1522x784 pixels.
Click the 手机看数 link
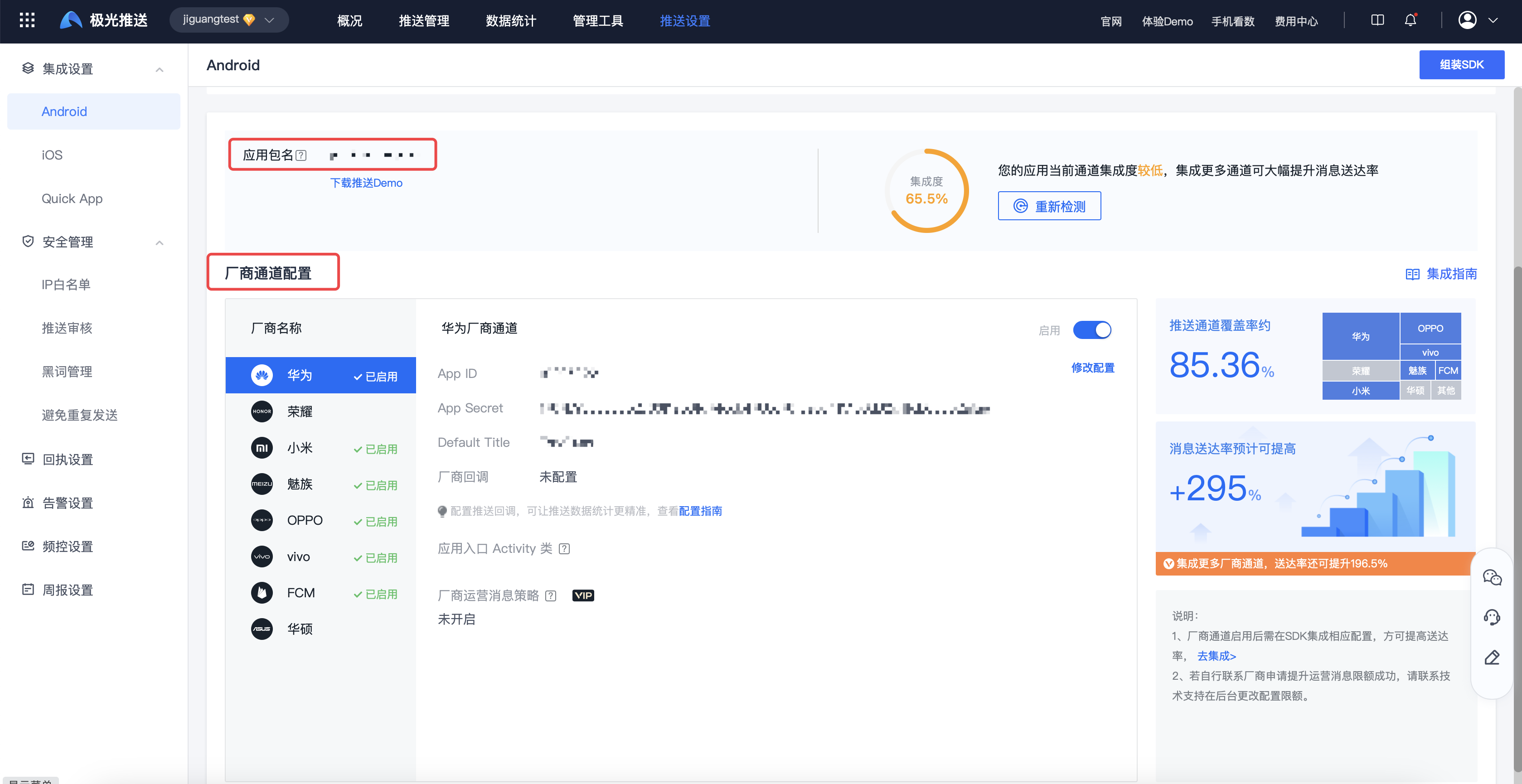1232,21
